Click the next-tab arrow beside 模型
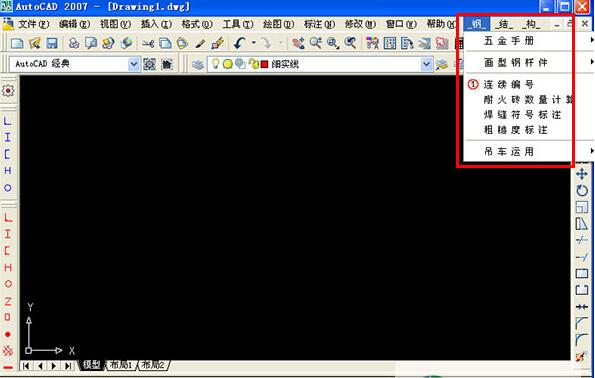This screenshot has height=378, width=595. (54, 366)
